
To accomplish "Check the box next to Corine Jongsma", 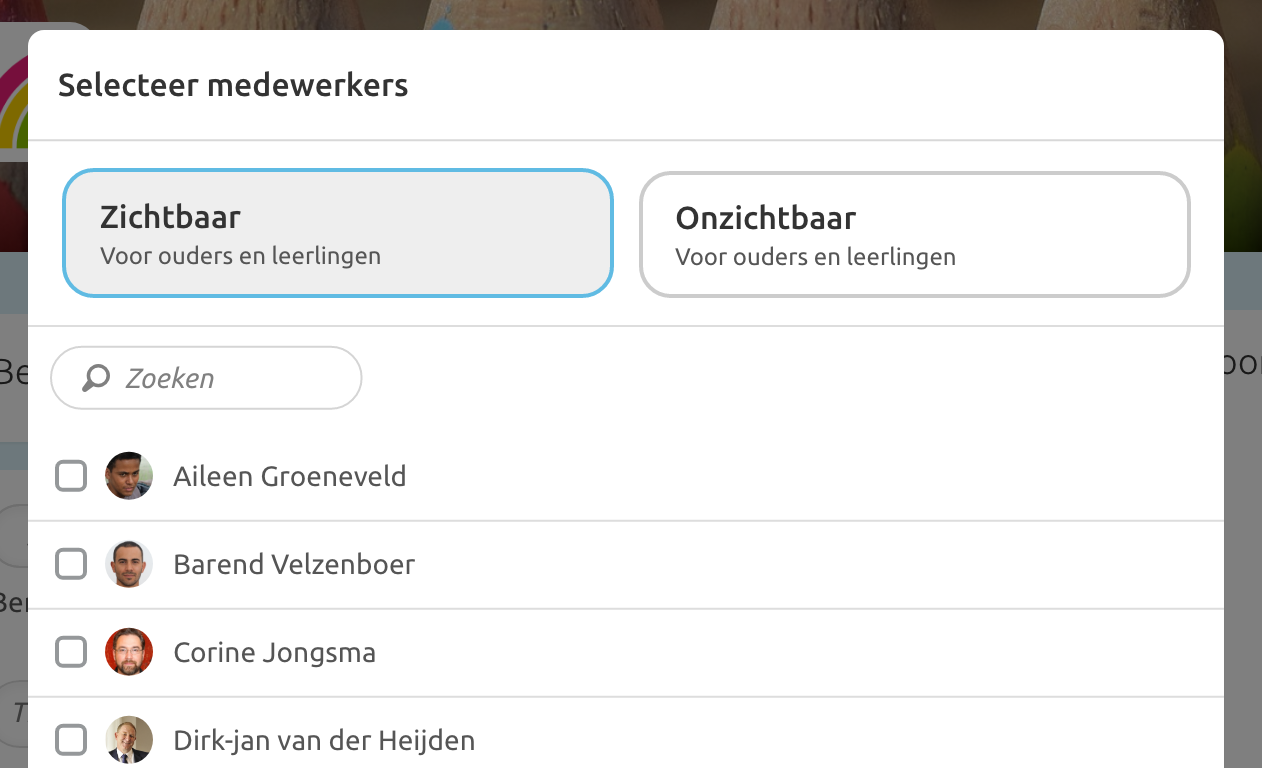I will pos(71,652).
